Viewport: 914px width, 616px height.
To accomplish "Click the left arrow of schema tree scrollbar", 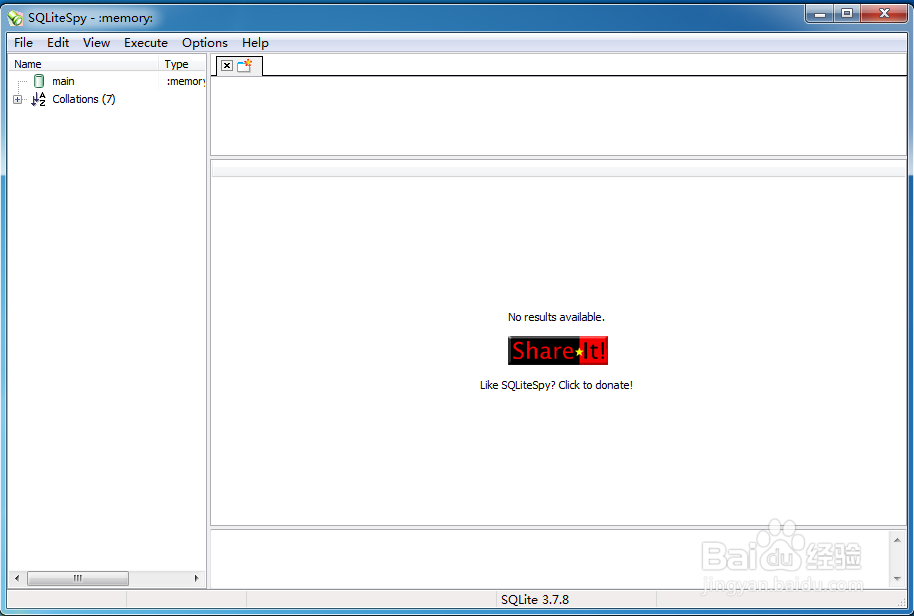I will tap(17, 578).
